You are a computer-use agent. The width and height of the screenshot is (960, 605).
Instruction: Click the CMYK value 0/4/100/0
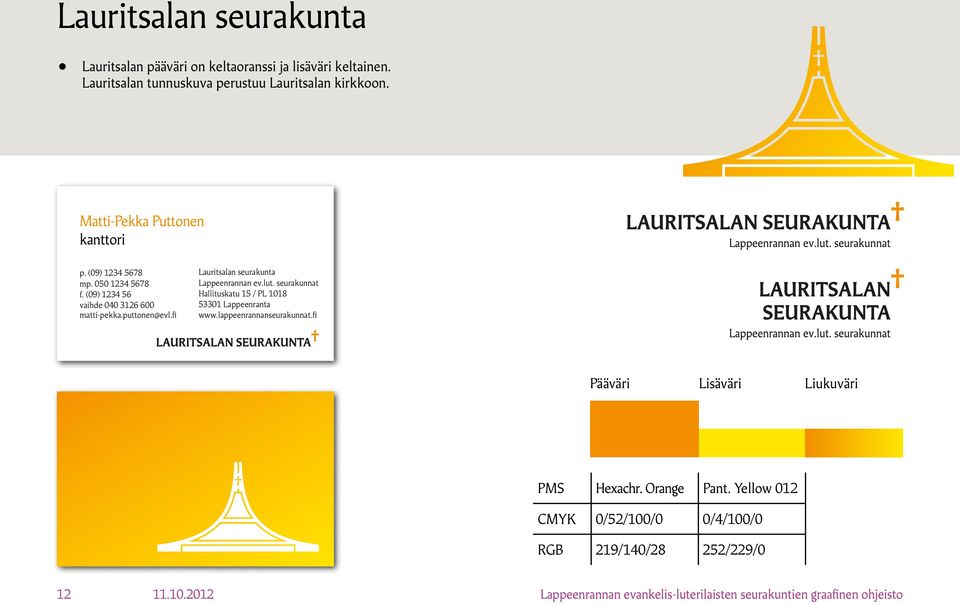[732, 519]
